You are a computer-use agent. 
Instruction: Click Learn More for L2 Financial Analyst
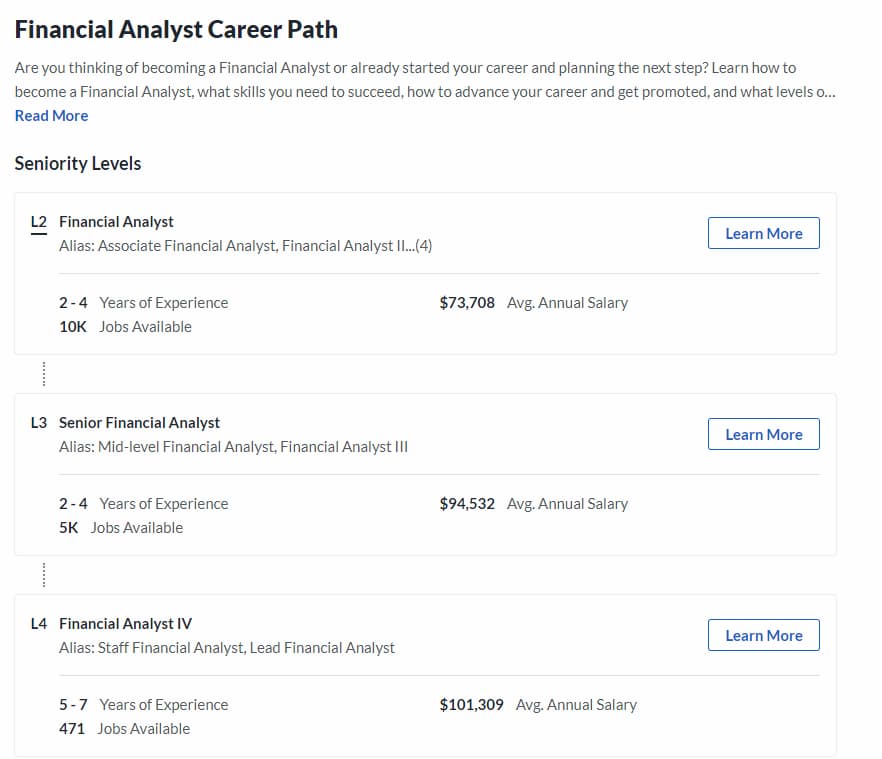pyautogui.click(x=763, y=233)
